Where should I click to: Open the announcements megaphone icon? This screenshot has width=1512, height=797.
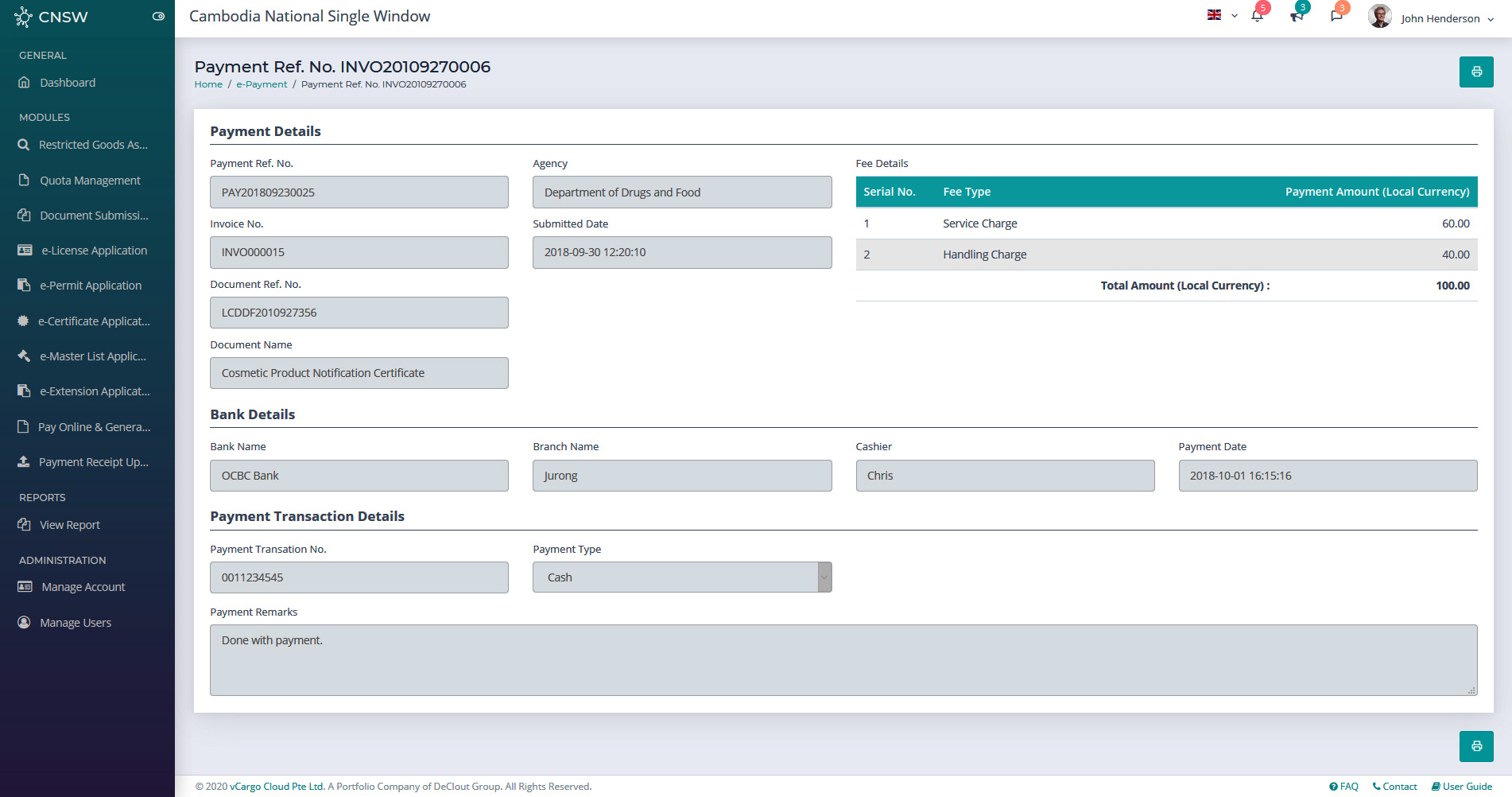click(1297, 17)
